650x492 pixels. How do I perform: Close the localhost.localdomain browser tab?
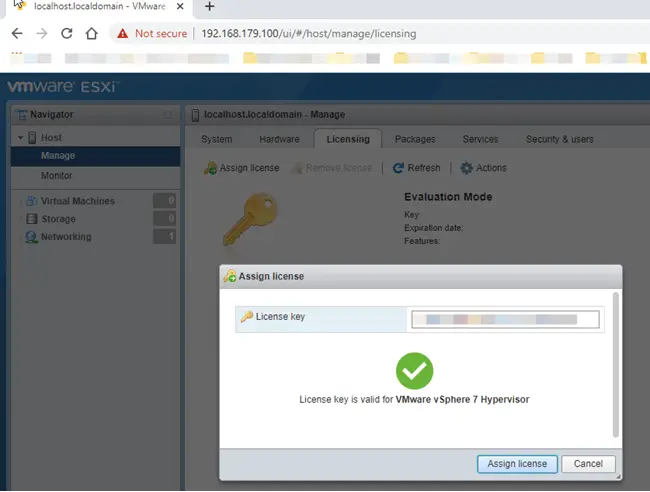tap(180, 6)
